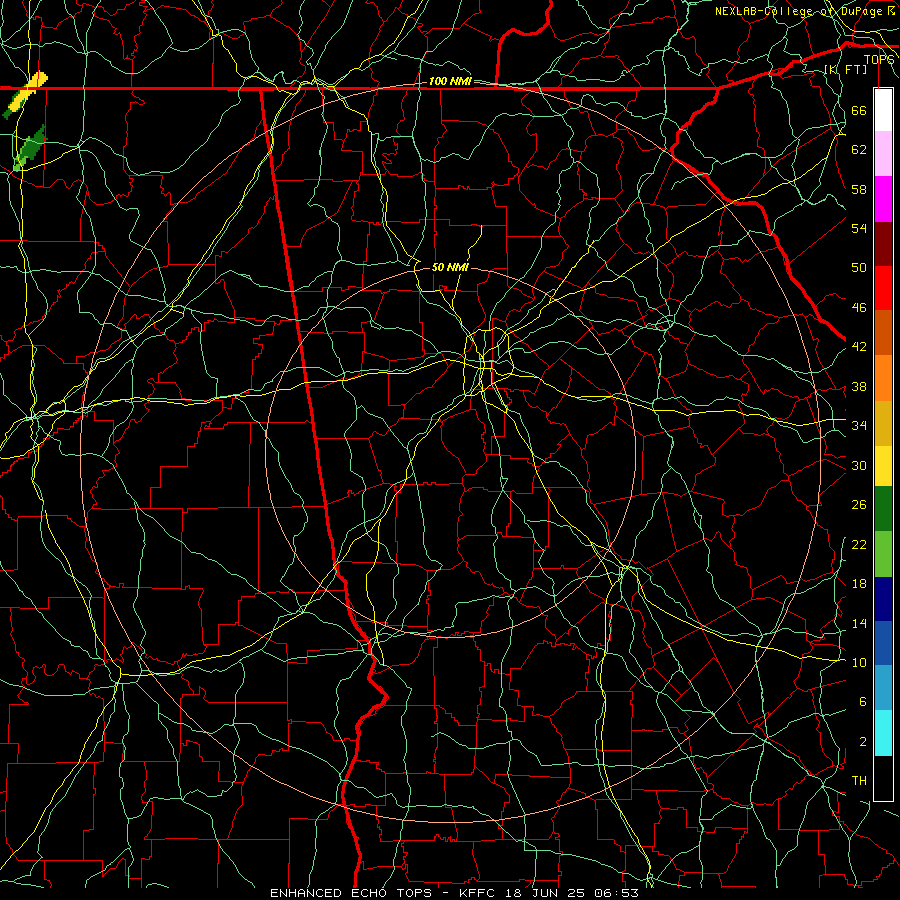This screenshot has height=900, width=900.
Task: Click the light pink legend swatch
Action: (x=883, y=154)
